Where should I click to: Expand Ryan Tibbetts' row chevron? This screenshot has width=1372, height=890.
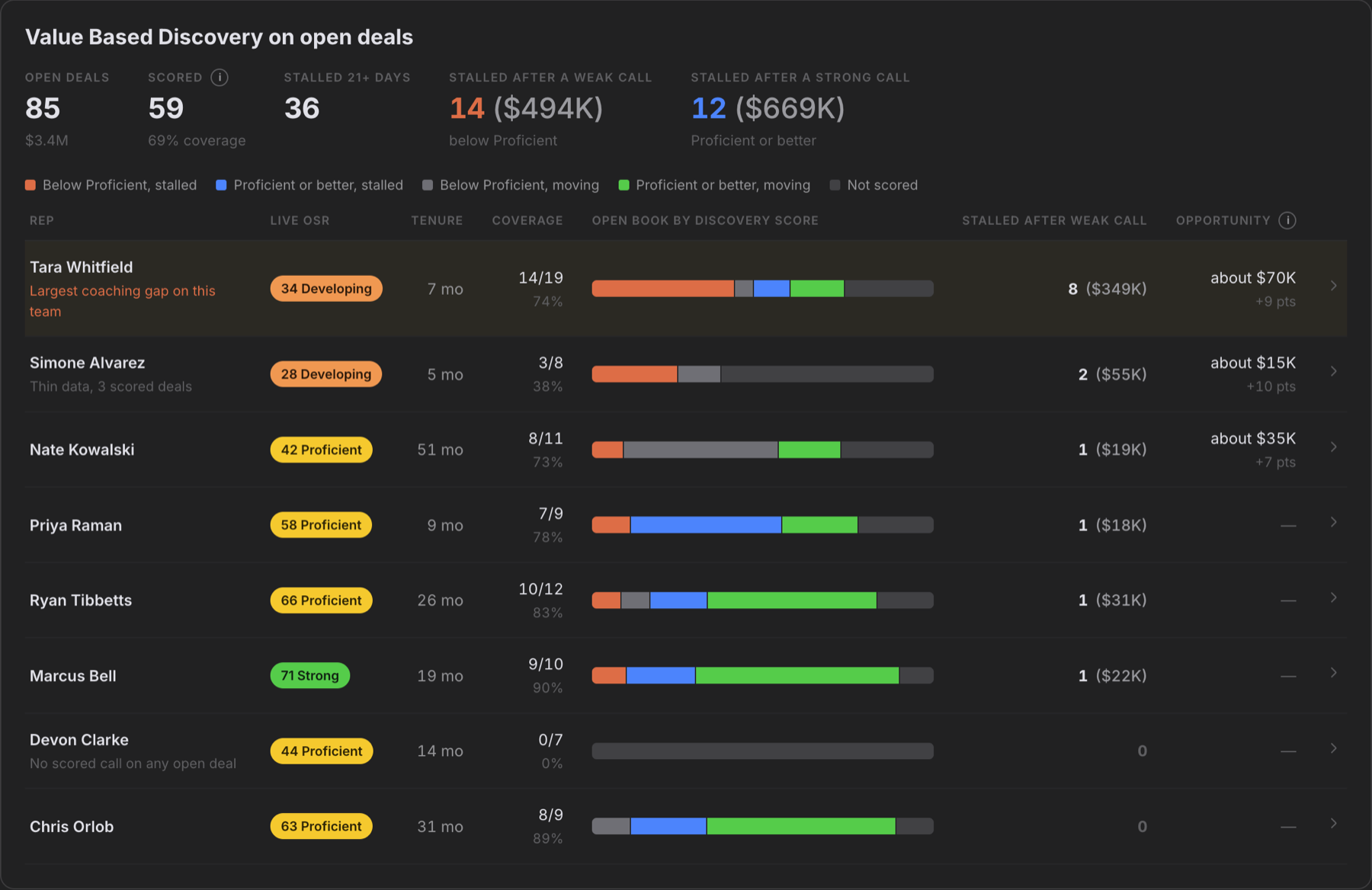1334,597
